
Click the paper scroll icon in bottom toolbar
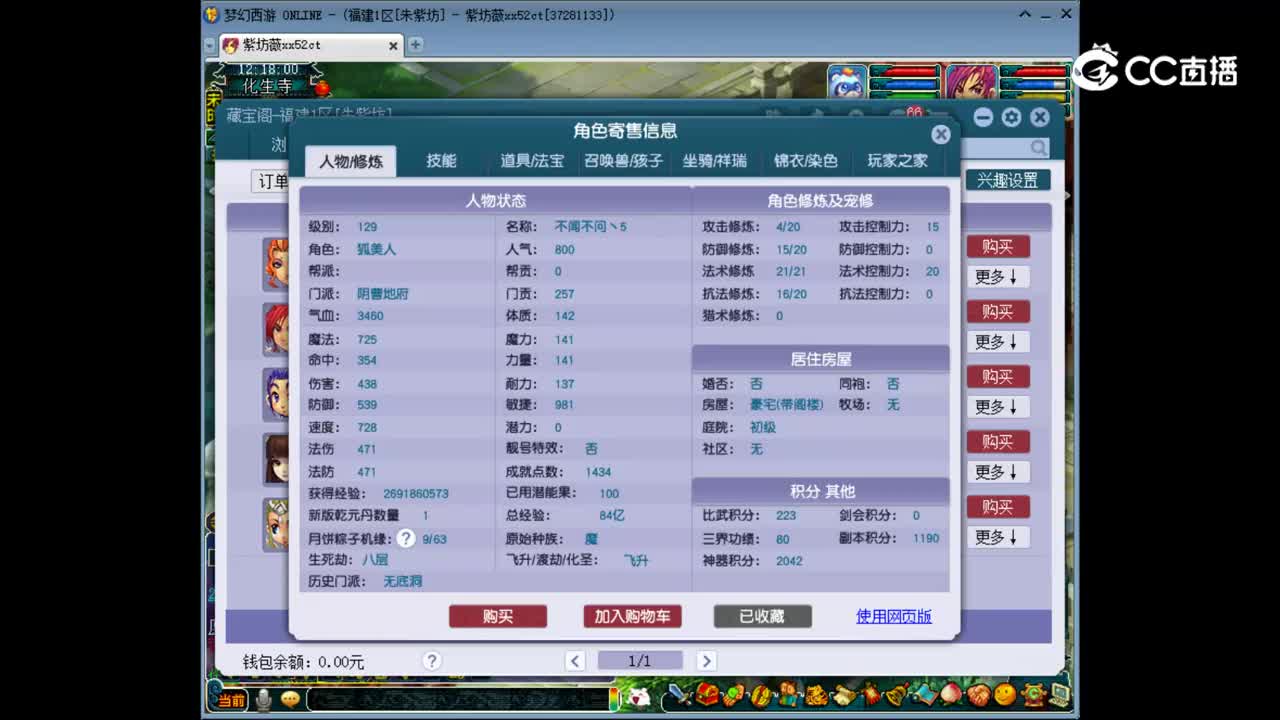[844, 694]
